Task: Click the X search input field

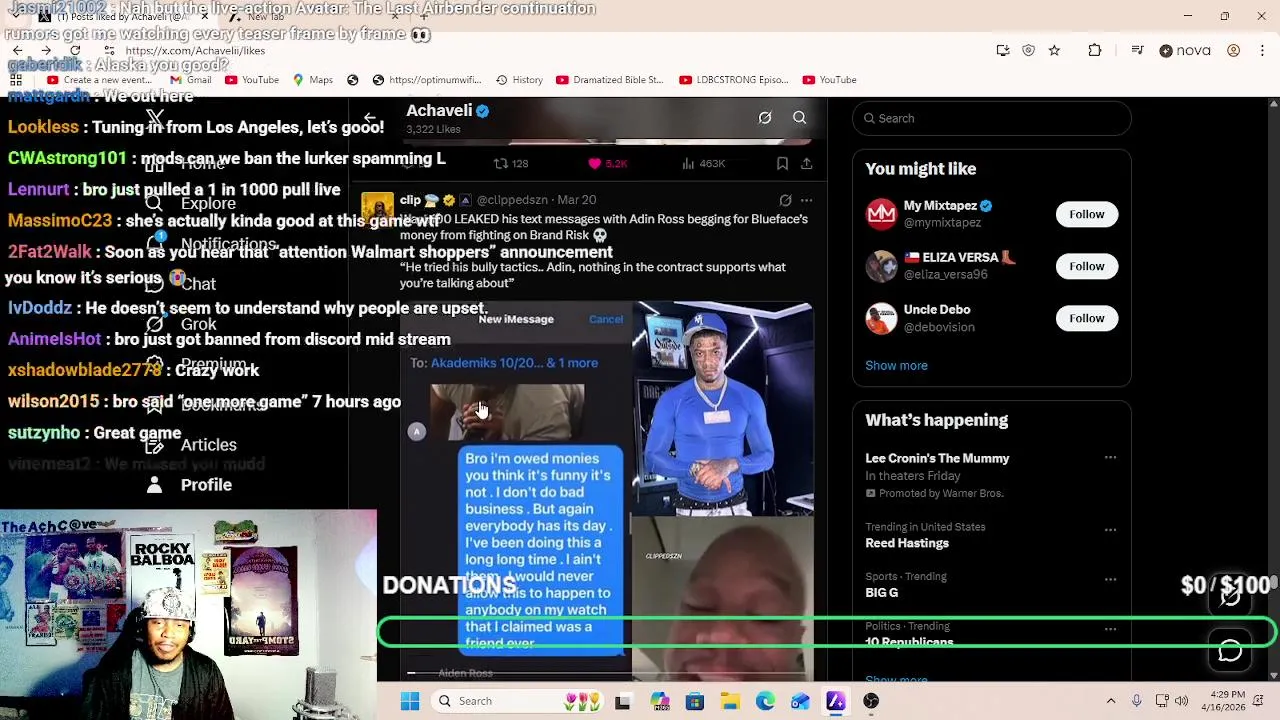Action: click(992, 118)
